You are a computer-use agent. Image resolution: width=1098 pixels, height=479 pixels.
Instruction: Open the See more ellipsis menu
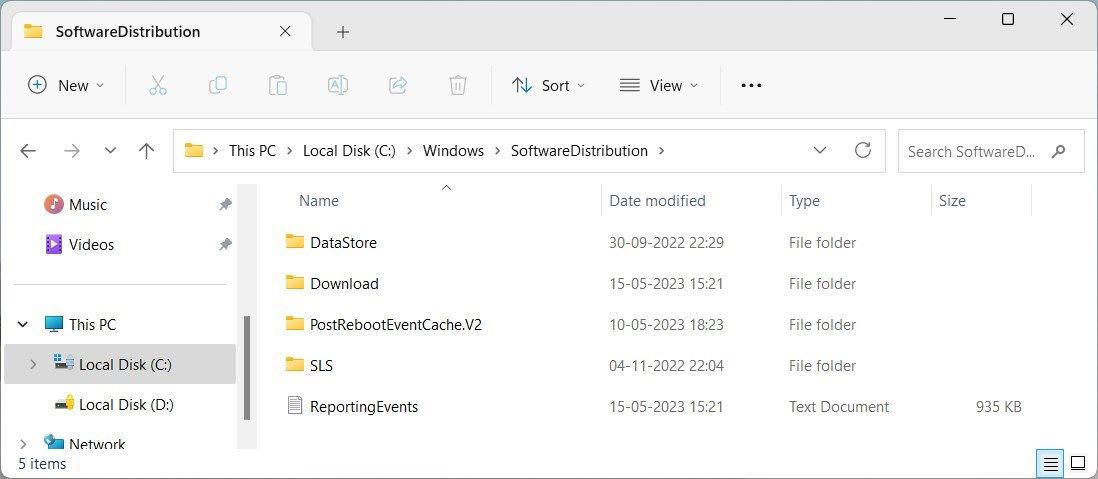(751, 85)
